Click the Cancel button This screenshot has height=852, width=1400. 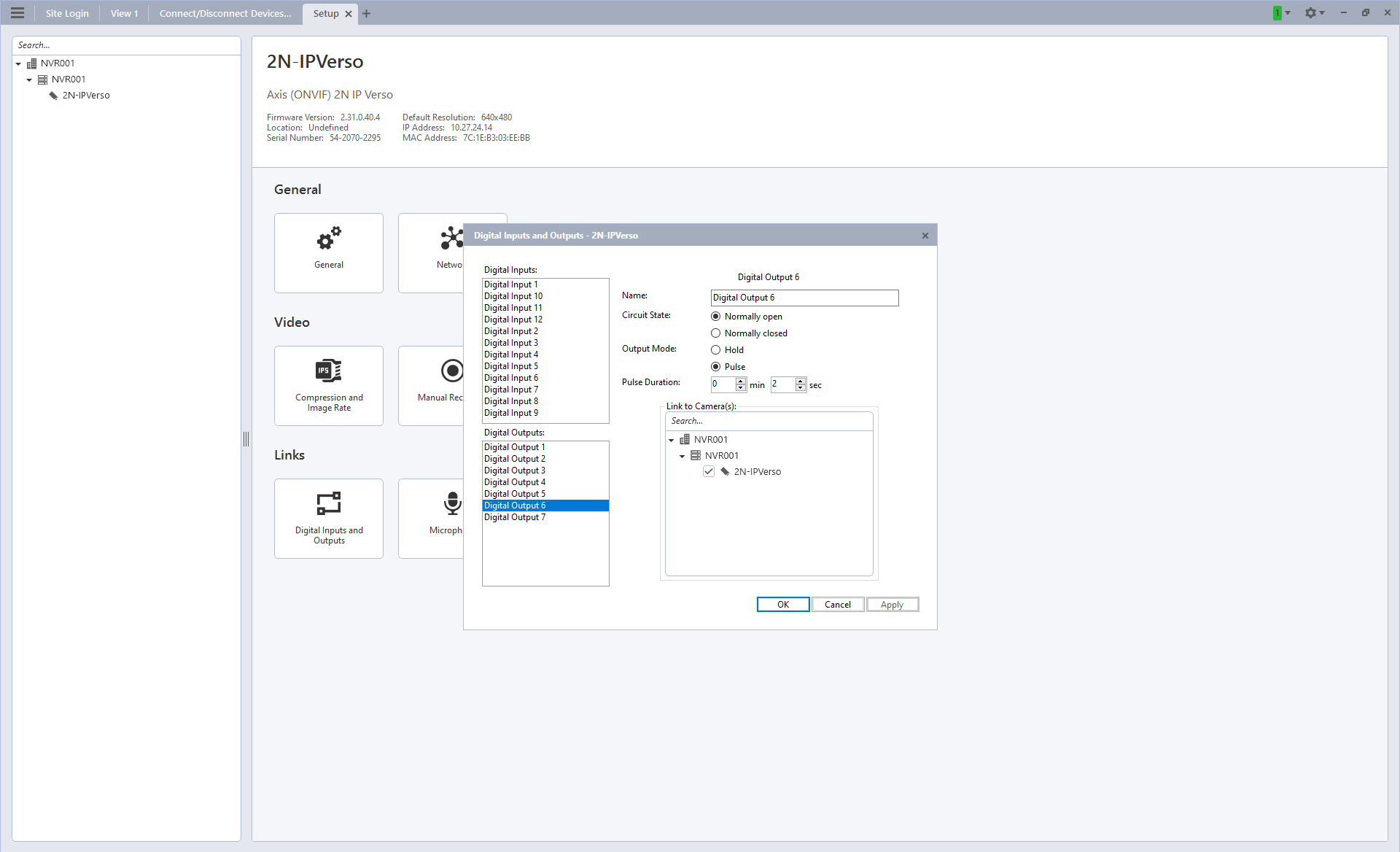tap(837, 605)
